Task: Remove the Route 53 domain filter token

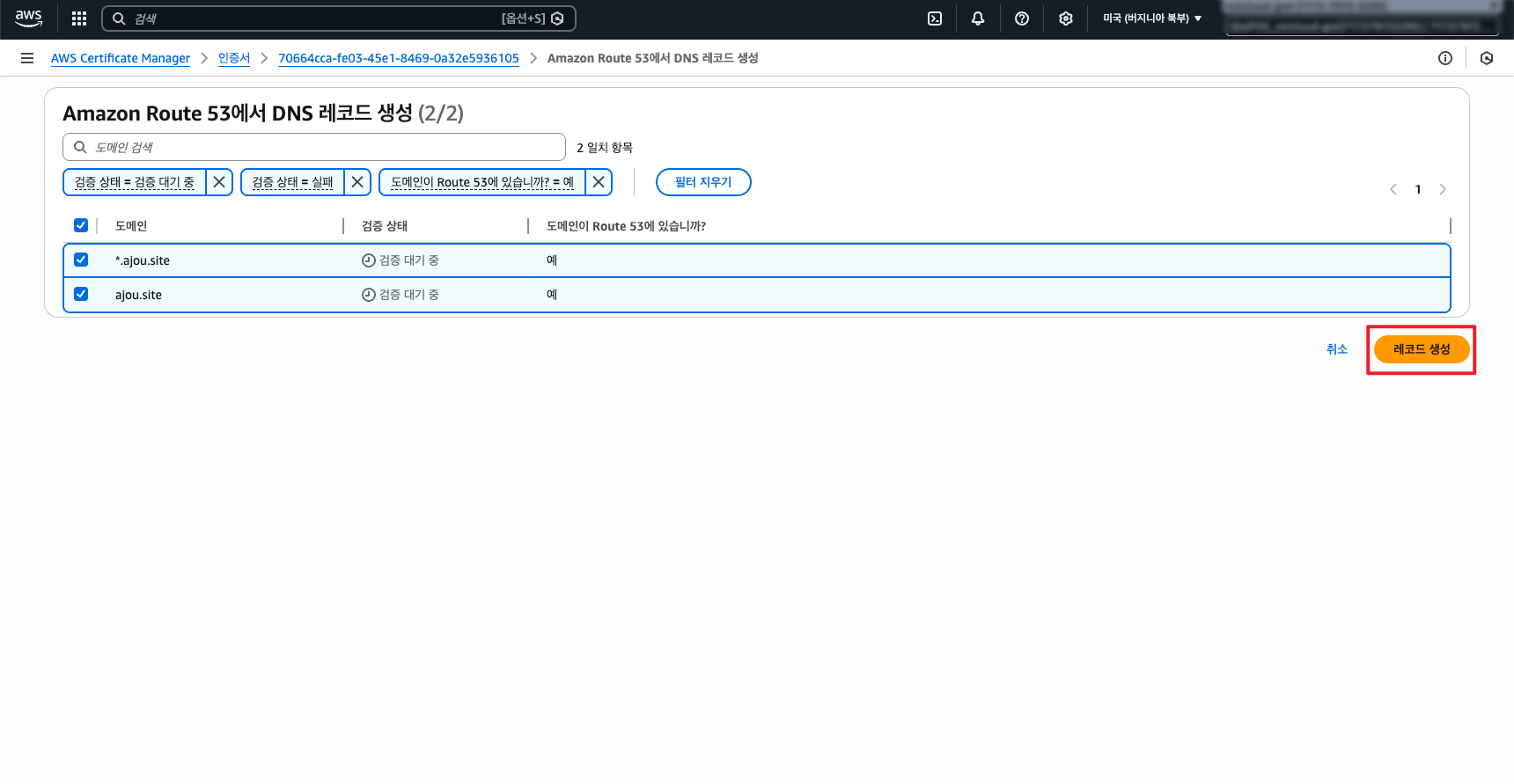Action: coord(599,182)
